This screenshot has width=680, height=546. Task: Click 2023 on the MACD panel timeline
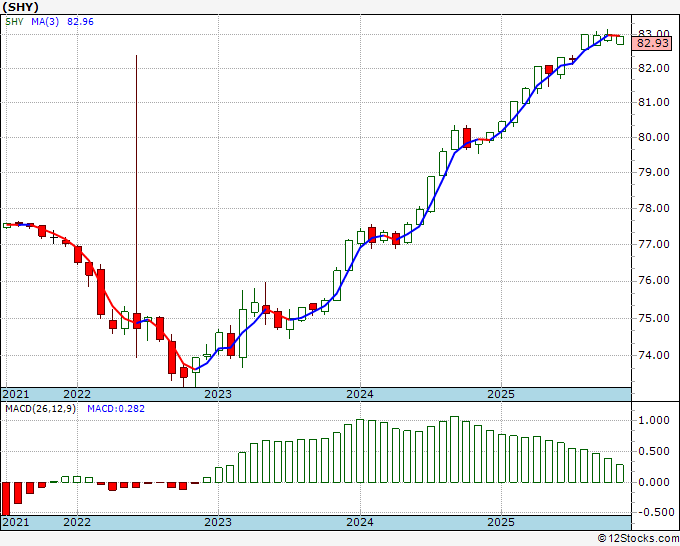point(218,522)
